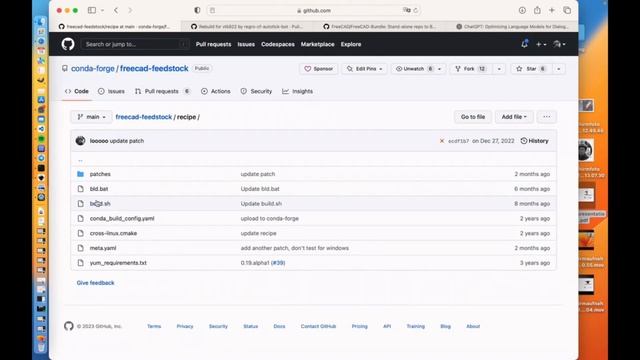Screen dimensions: 640x360
Task: Show Safari tab overview icon
Action: coord(567,10)
